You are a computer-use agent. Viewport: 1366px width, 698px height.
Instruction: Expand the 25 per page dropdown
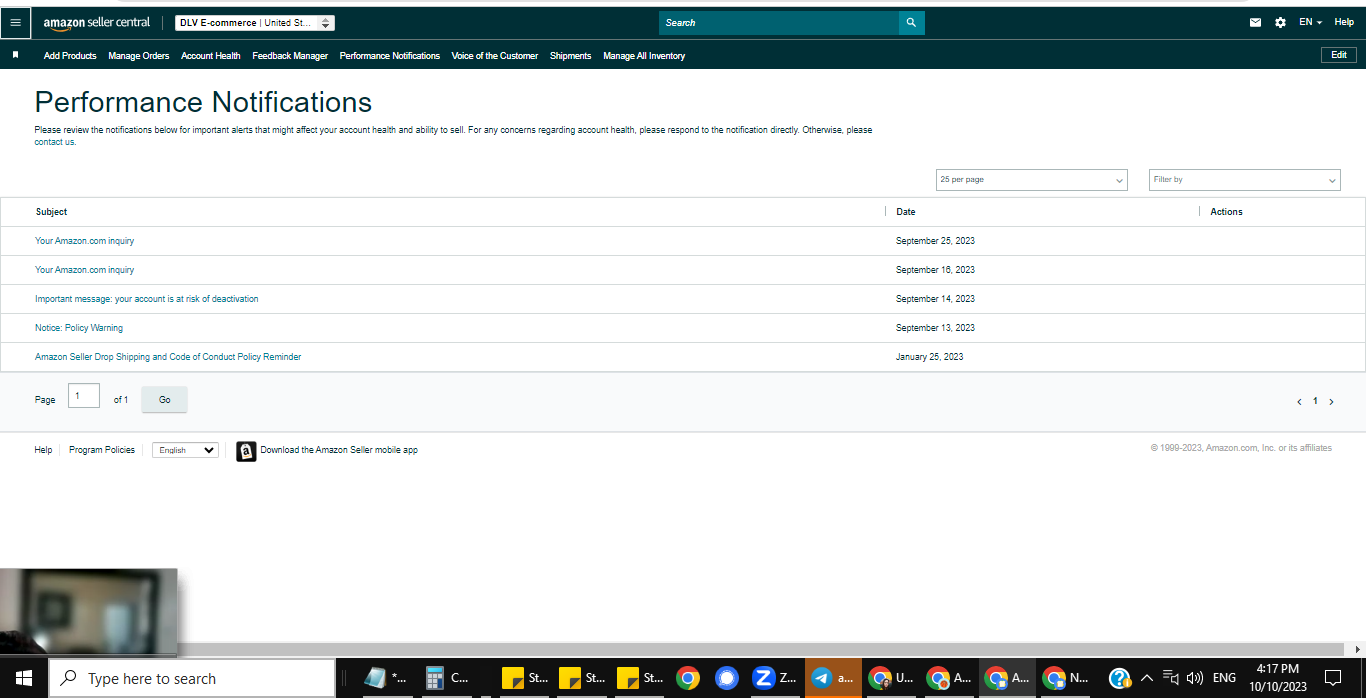pos(1032,180)
